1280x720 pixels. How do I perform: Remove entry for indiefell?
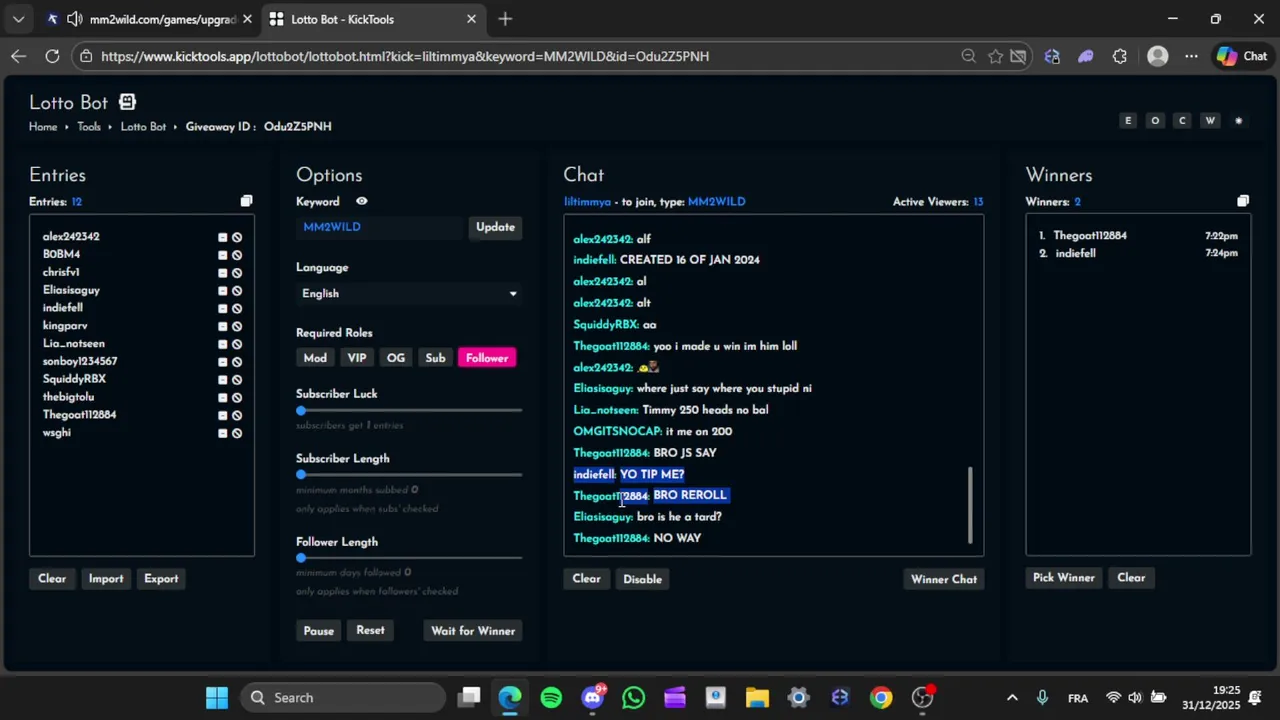click(x=223, y=308)
